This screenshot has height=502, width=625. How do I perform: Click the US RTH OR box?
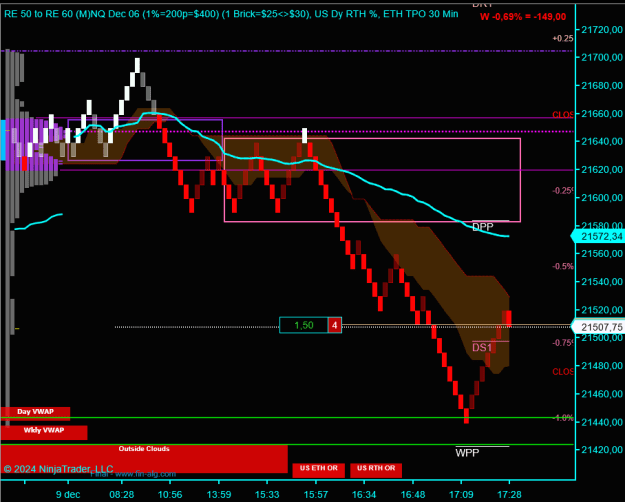coord(376,470)
